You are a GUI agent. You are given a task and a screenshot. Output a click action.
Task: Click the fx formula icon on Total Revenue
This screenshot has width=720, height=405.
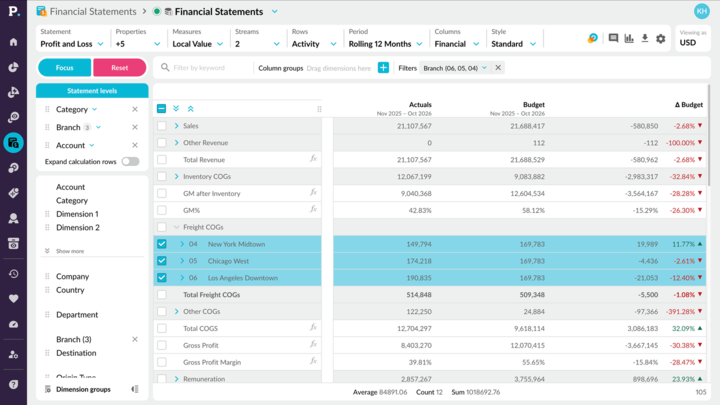(x=313, y=159)
